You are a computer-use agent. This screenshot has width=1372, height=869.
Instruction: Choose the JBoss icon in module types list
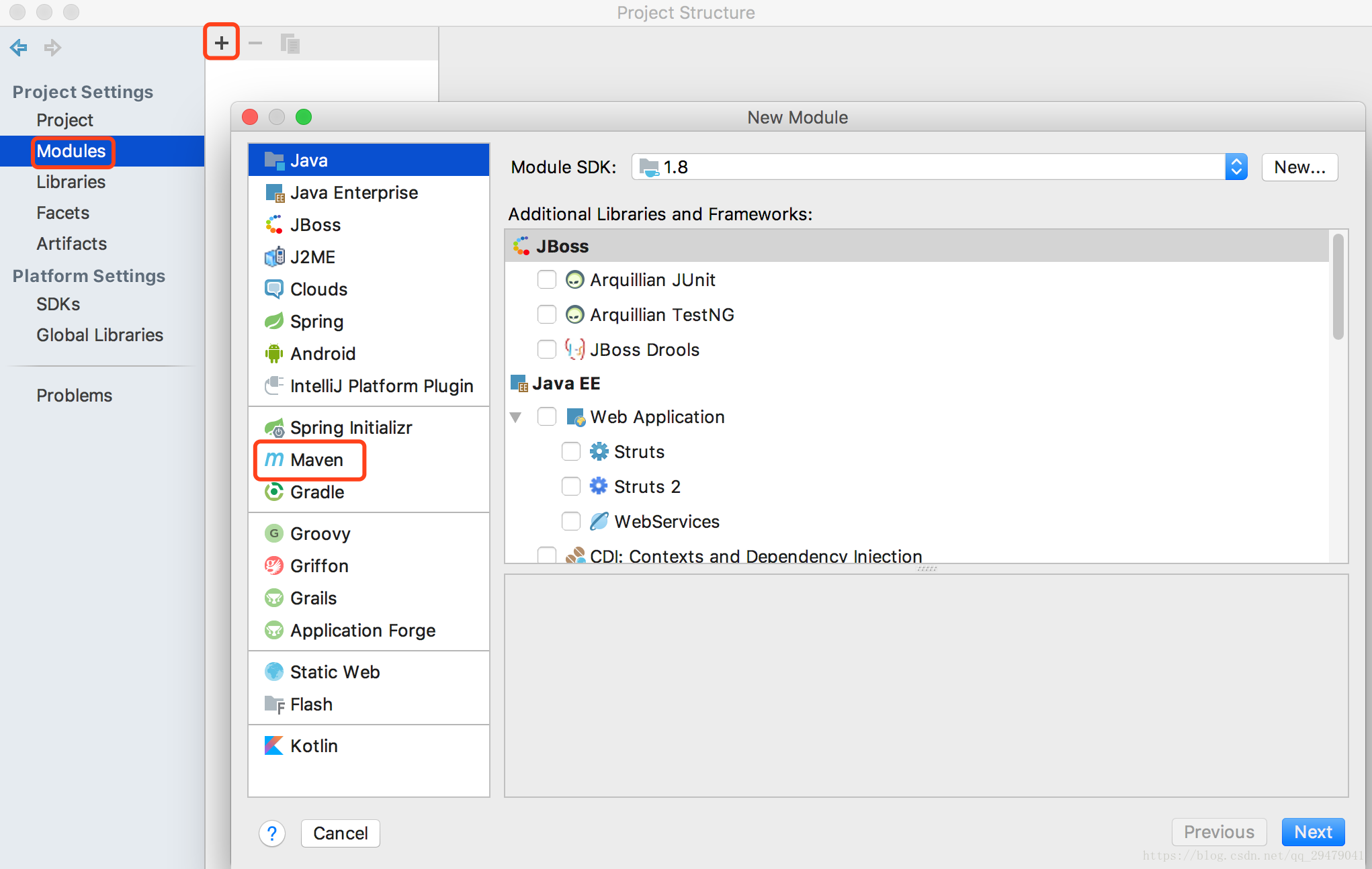point(274,224)
